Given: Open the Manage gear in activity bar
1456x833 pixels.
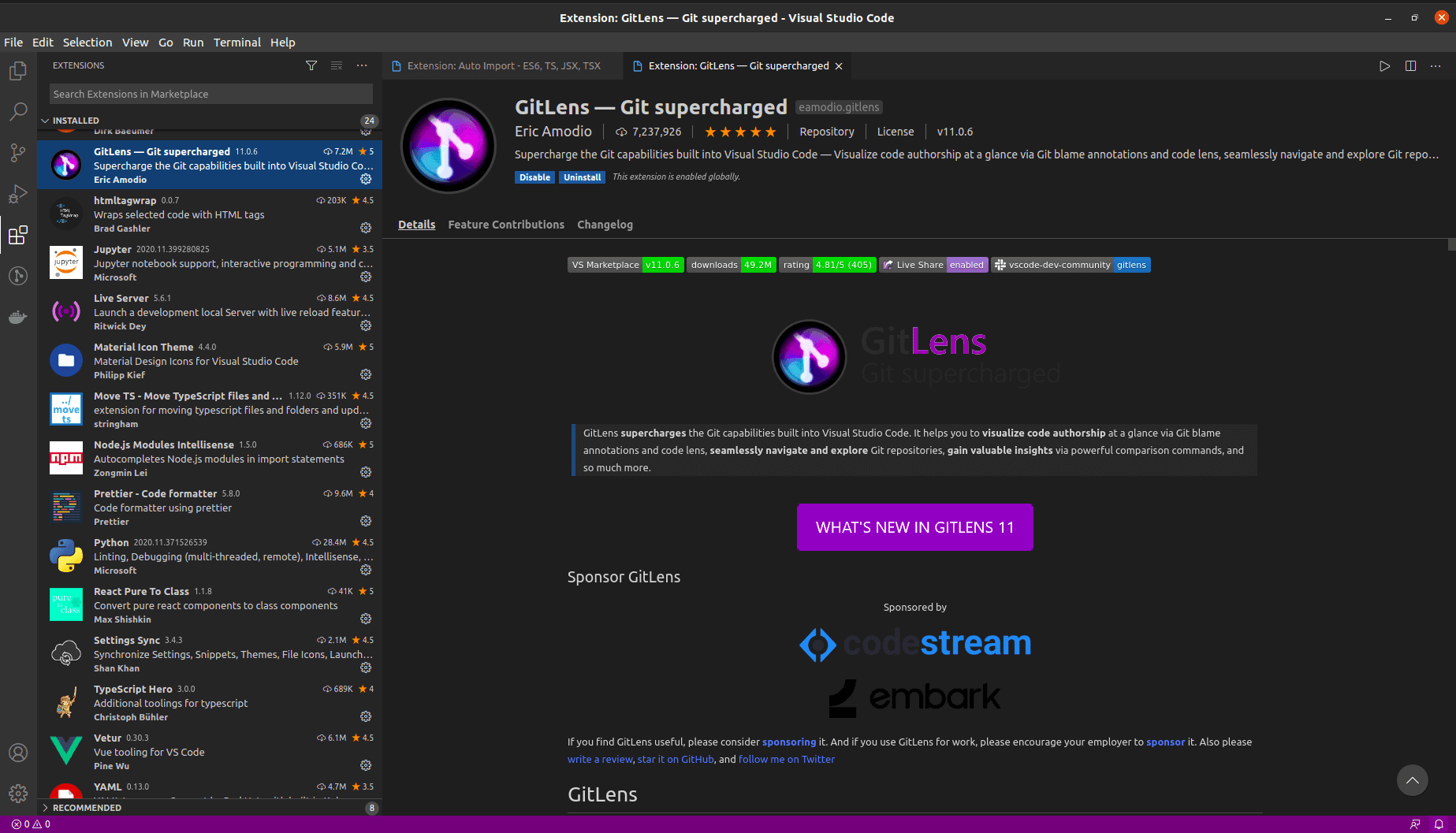Looking at the screenshot, I should (18, 794).
